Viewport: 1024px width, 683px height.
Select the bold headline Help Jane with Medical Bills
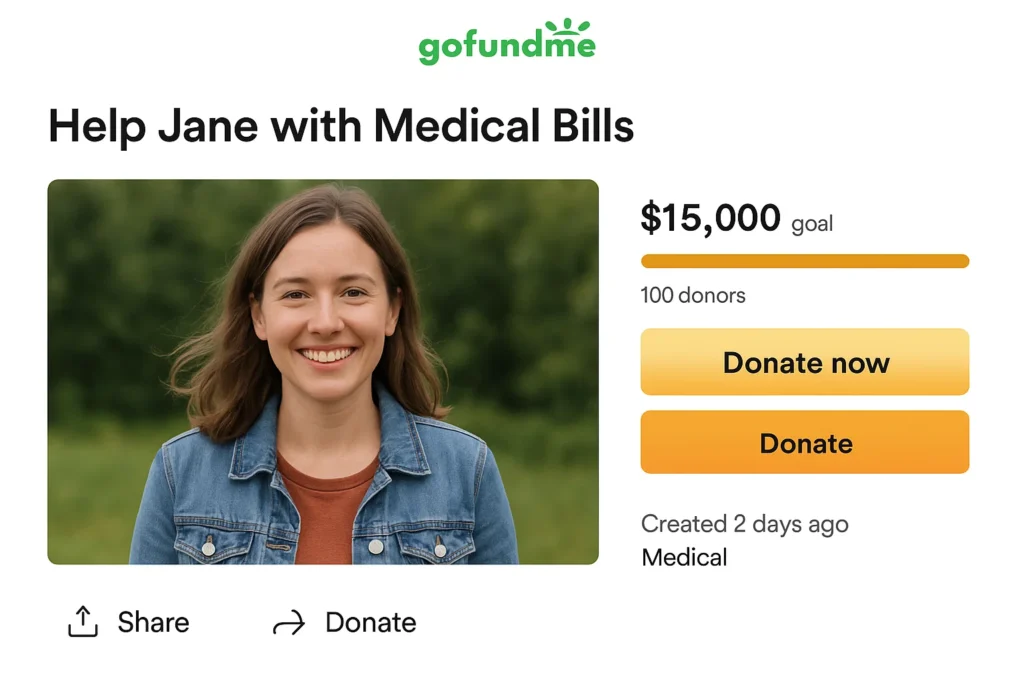point(341,126)
